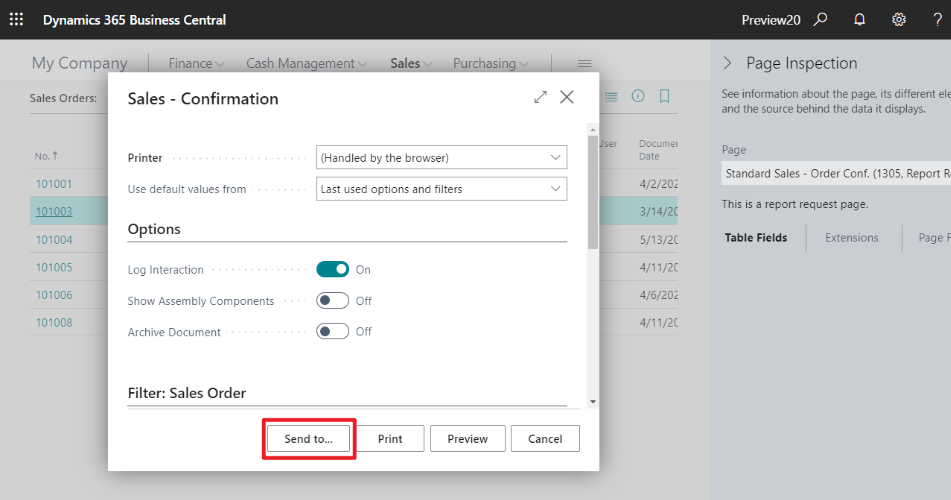Viewport: 951px width, 500px height.
Task: Open sales order 101004
Action: (x=54, y=240)
